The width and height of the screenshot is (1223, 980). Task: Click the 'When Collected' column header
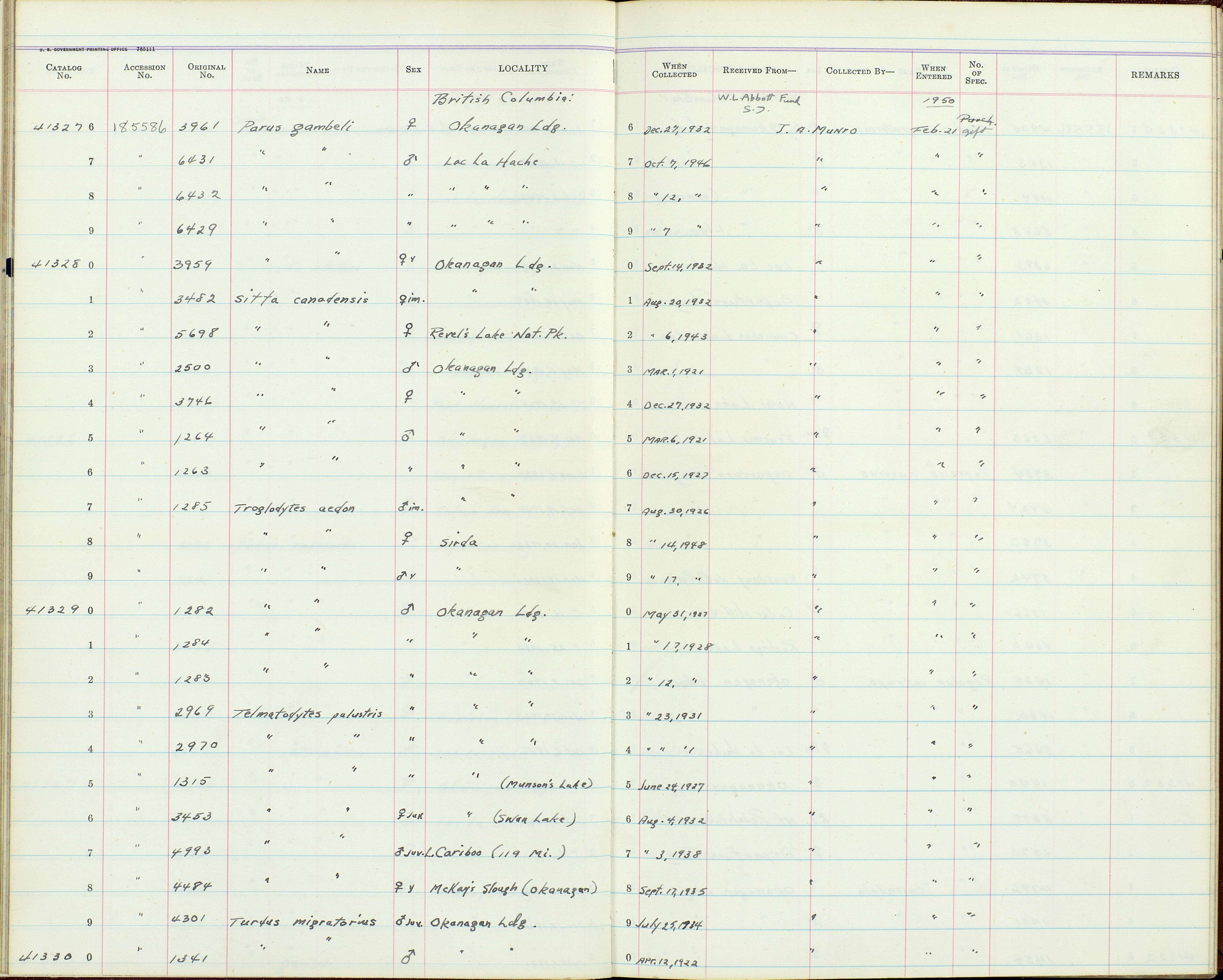click(674, 71)
